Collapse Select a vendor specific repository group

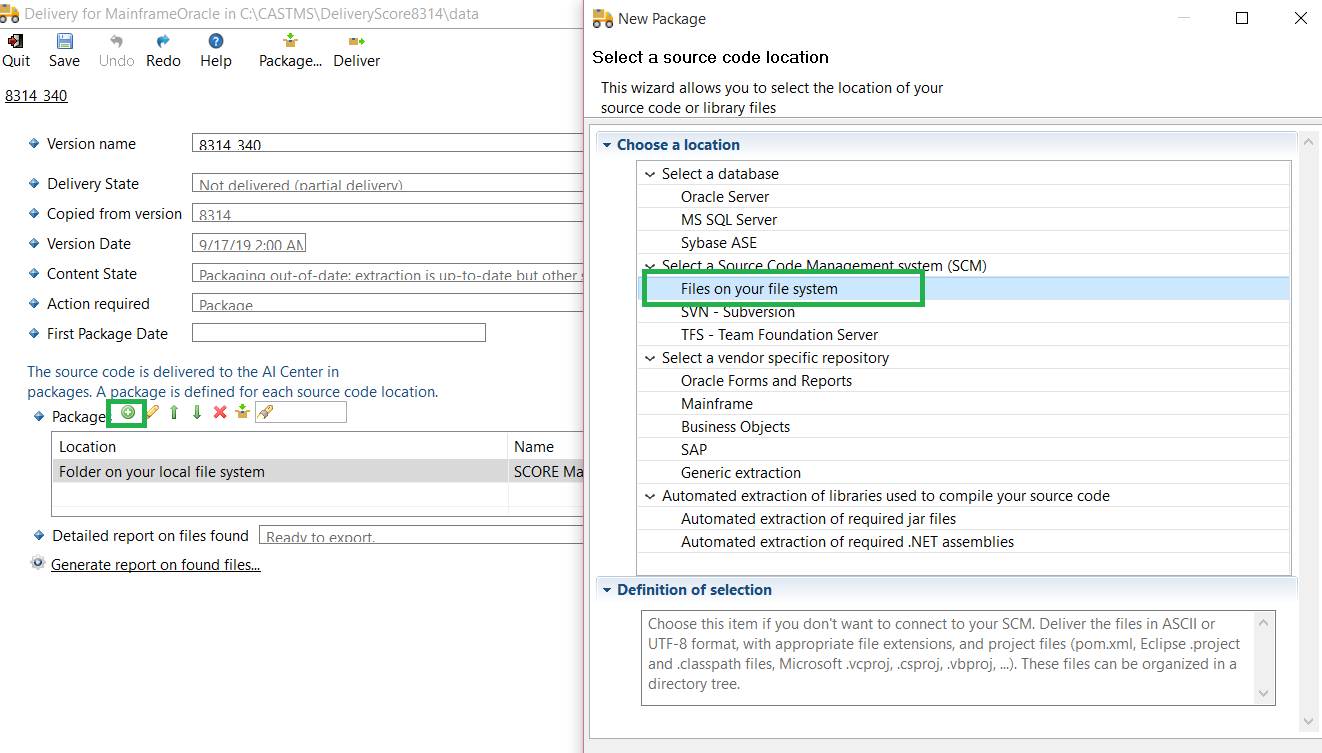[651, 358]
